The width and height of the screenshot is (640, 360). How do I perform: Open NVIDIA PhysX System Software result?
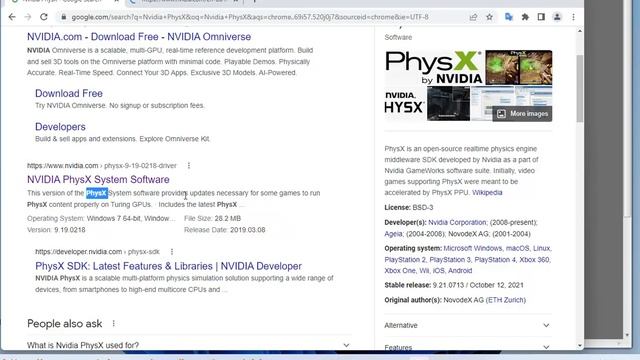click(x=98, y=180)
